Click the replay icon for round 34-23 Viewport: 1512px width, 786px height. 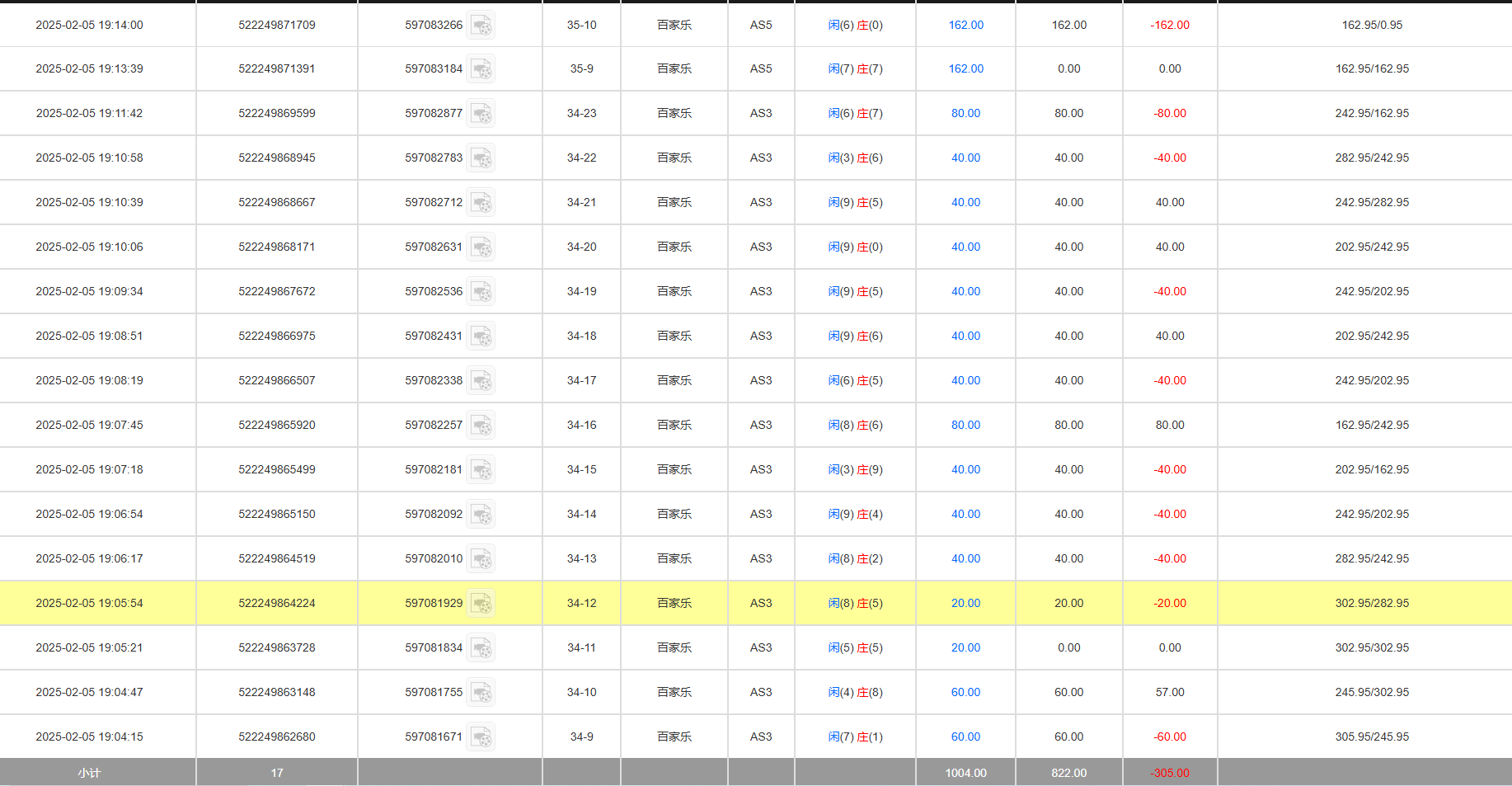pyautogui.click(x=482, y=113)
